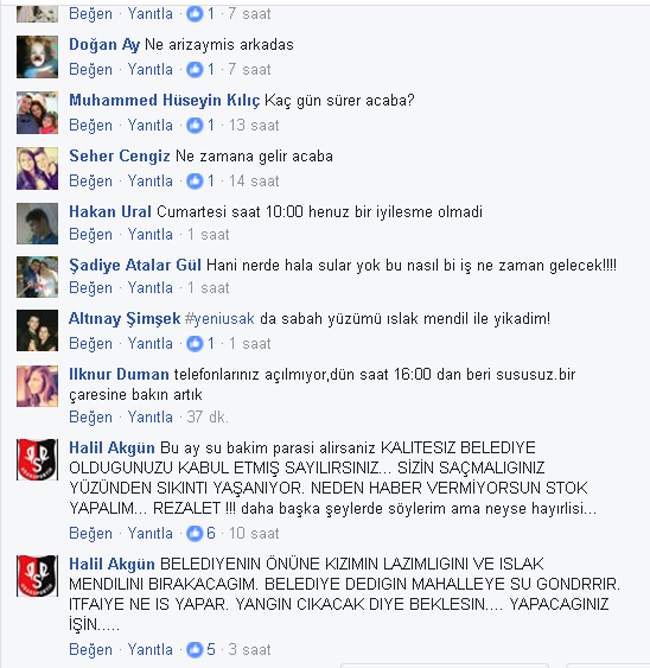Click like icon on Muhammed Hüseyin Kılıç's comment
Image resolution: width=650 pixels, height=668 pixels.
(x=195, y=125)
